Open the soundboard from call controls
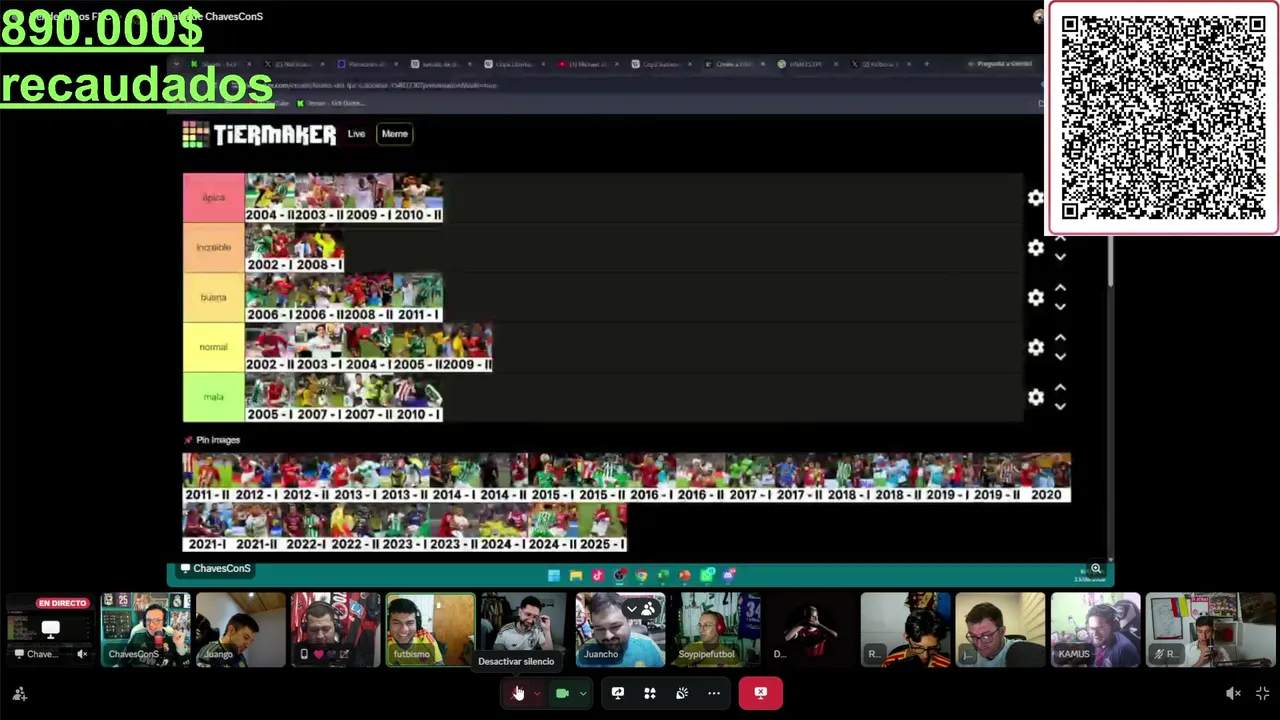The height and width of the screenshot is (720, 1280). 682,693
